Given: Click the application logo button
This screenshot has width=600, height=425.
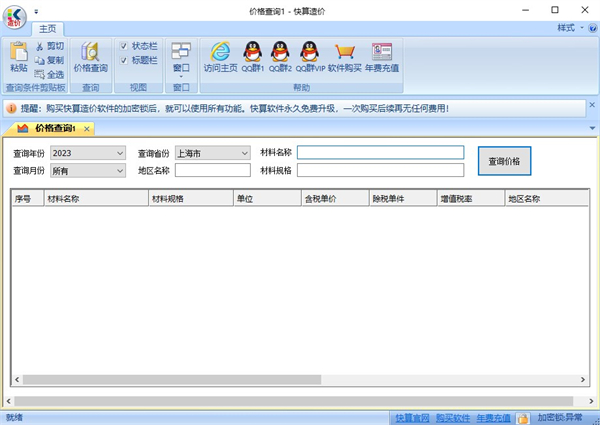Looking at the screenshot, I should pos(15,17).
